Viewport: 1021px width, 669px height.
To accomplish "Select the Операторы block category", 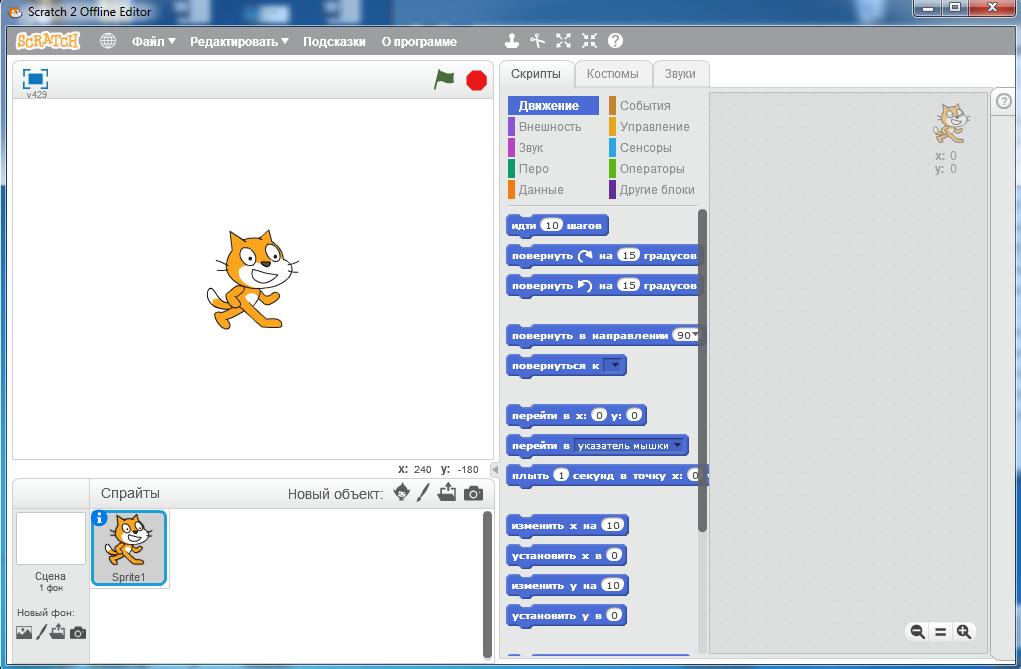I will click(x=652, y=168).
